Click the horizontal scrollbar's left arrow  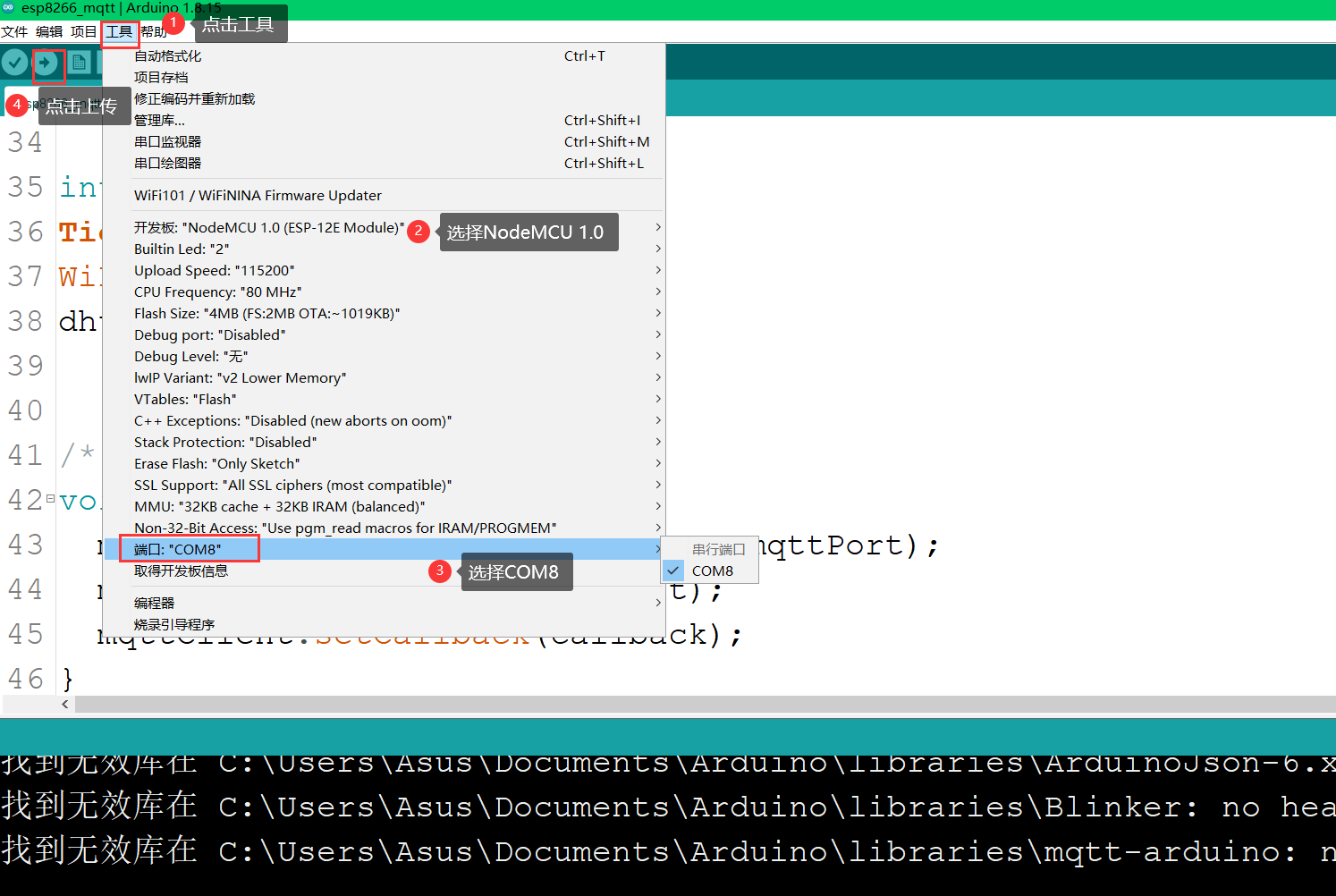tap(65, 705)
